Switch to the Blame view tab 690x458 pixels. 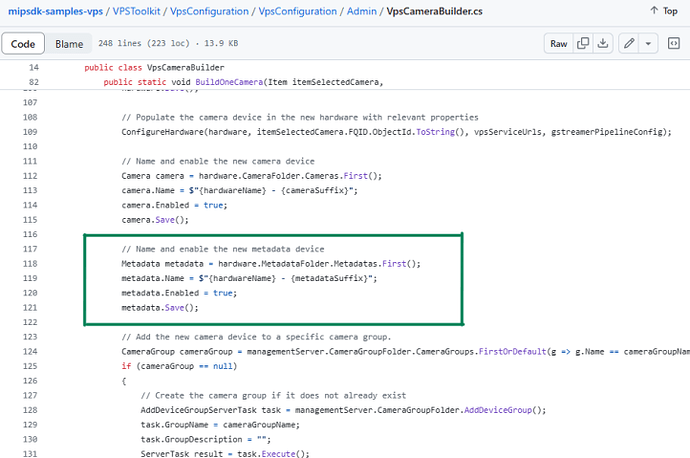[x=69, y=44]
